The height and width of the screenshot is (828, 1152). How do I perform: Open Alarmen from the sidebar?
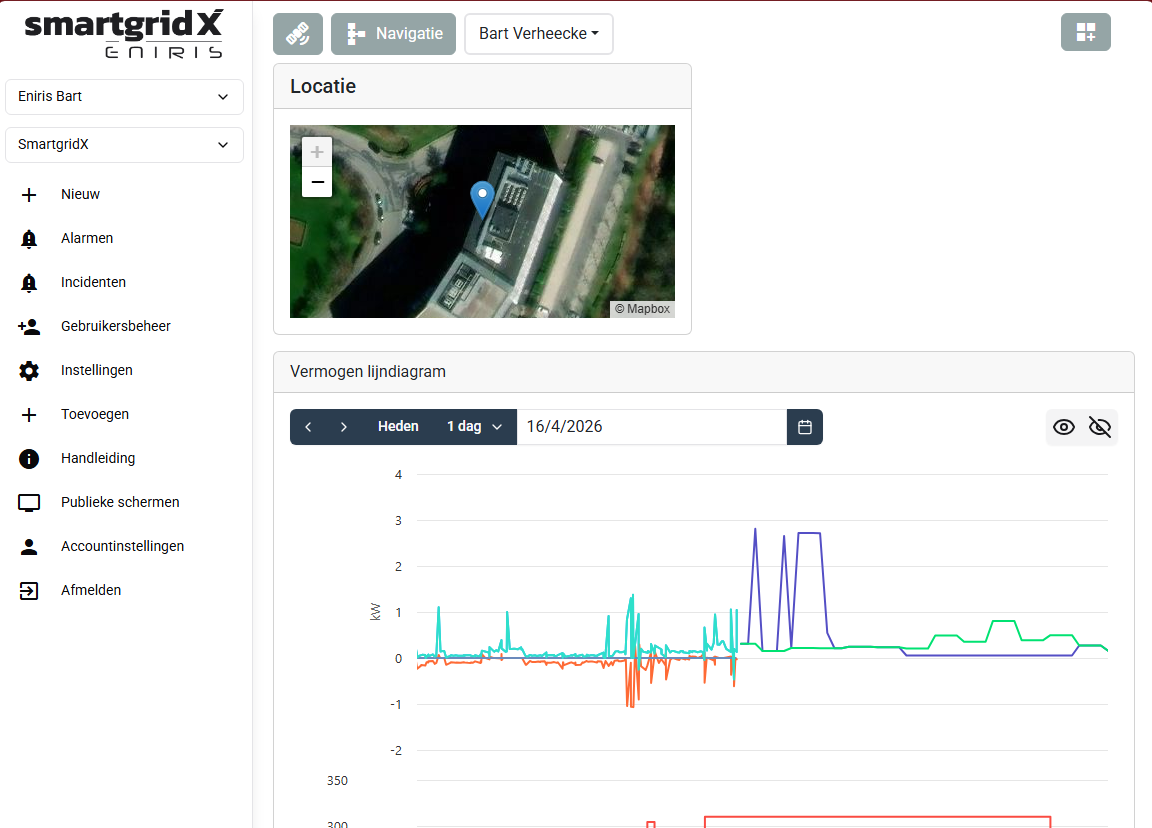click(87, 238)
